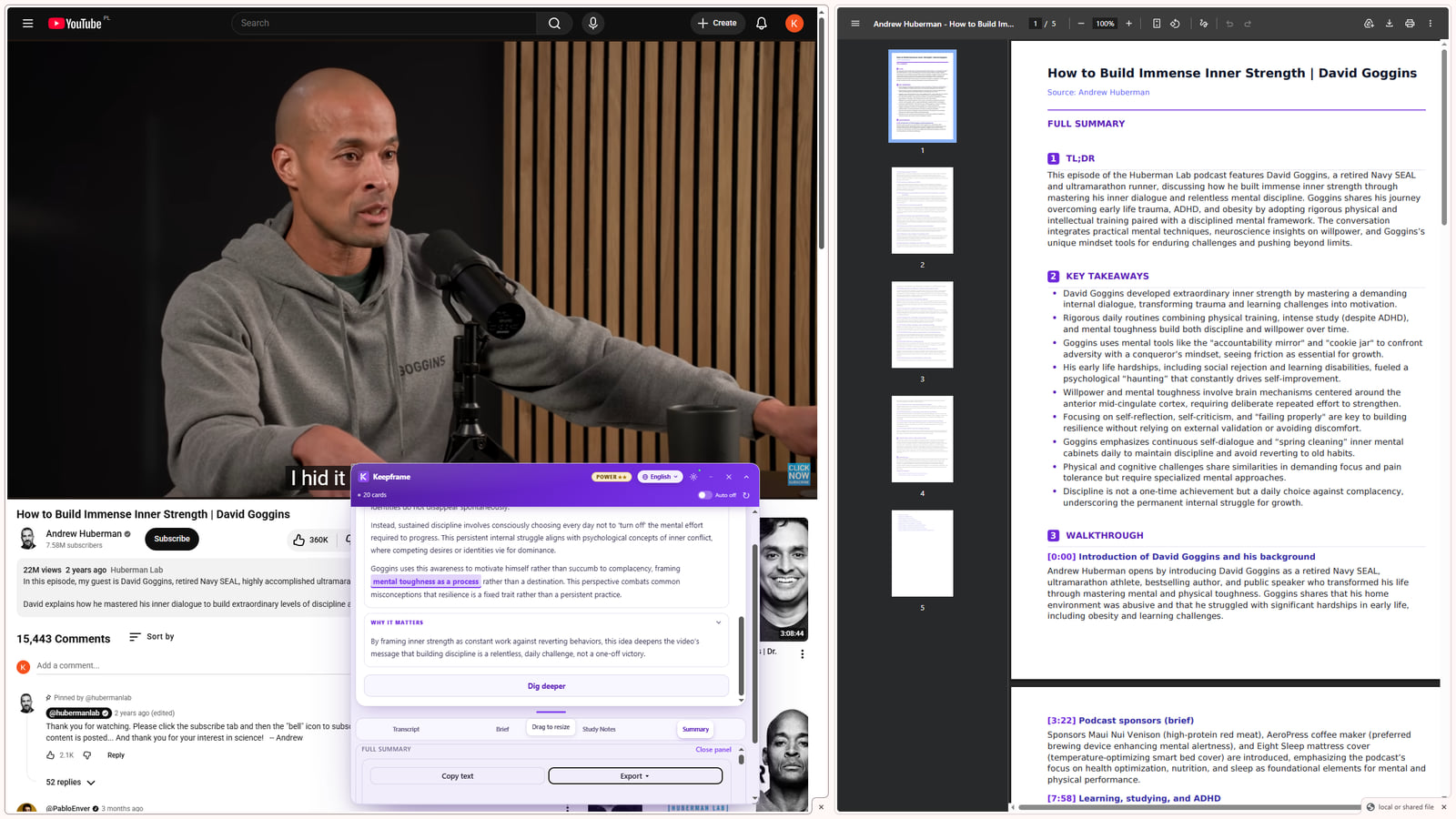The width and height of the screenshot is (1456, 819).
Task: Open the suggested video thumbnail showing 3:08:44
Action: 784,579
